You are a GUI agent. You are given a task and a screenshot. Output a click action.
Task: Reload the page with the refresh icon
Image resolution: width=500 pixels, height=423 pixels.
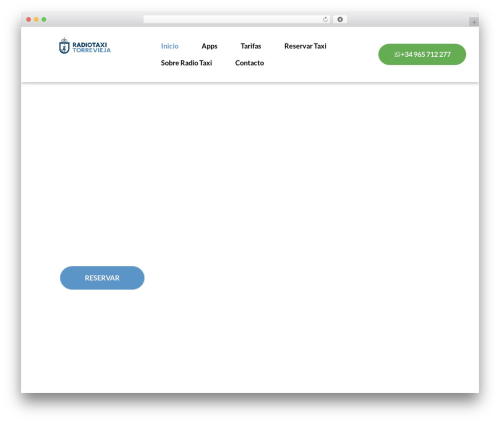pos(325,19)
